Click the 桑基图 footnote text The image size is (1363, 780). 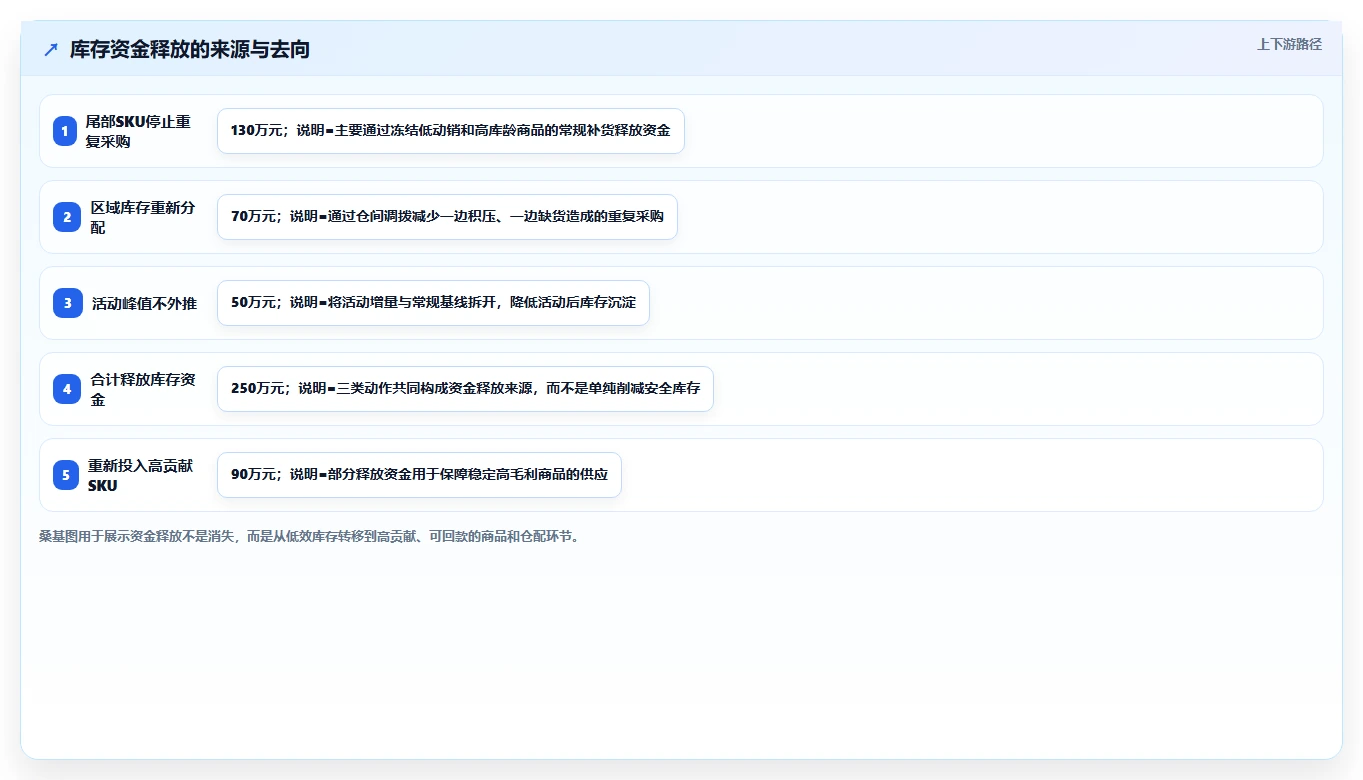[309, 536]
